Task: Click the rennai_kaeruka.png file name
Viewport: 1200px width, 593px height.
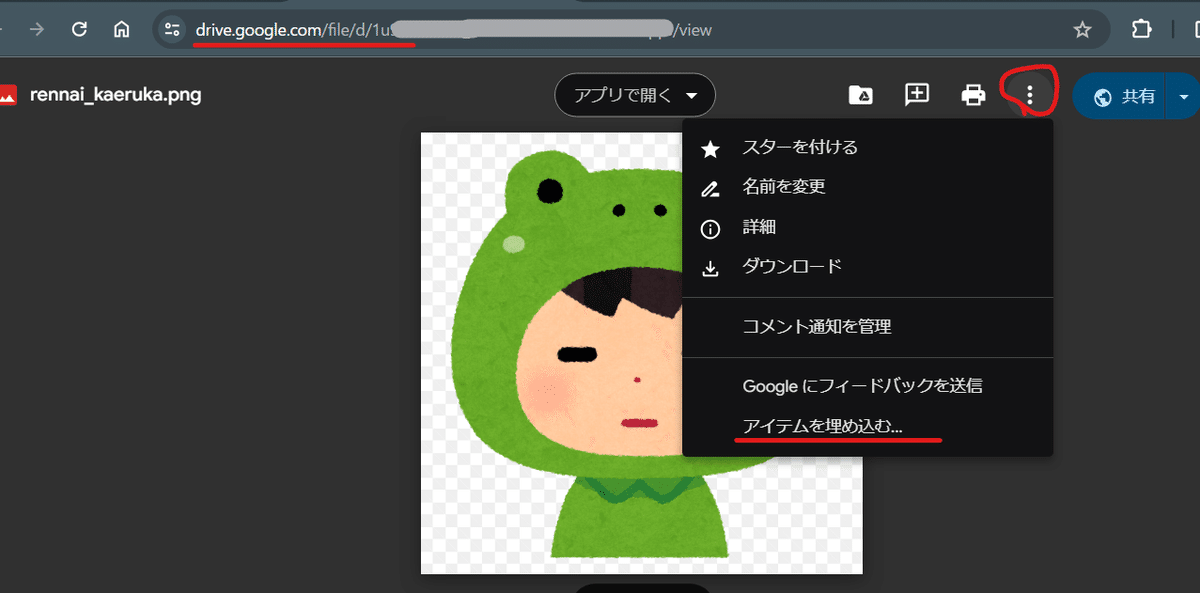Action: click(115, 96)
